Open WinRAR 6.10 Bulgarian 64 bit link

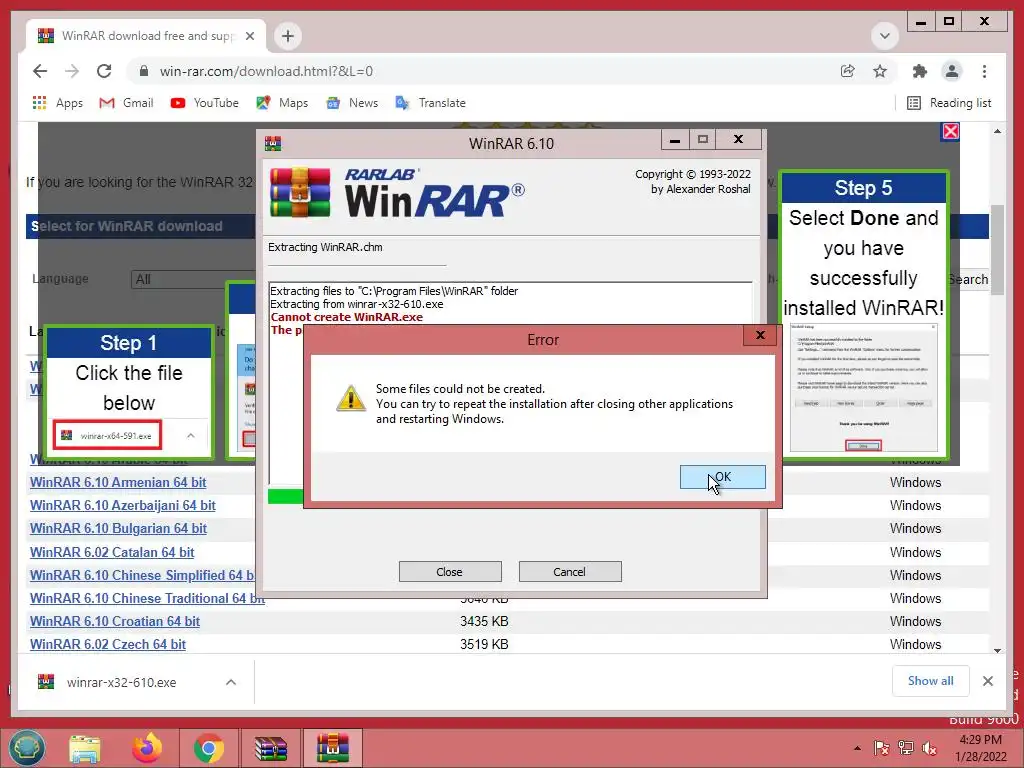tap(118, 528)
